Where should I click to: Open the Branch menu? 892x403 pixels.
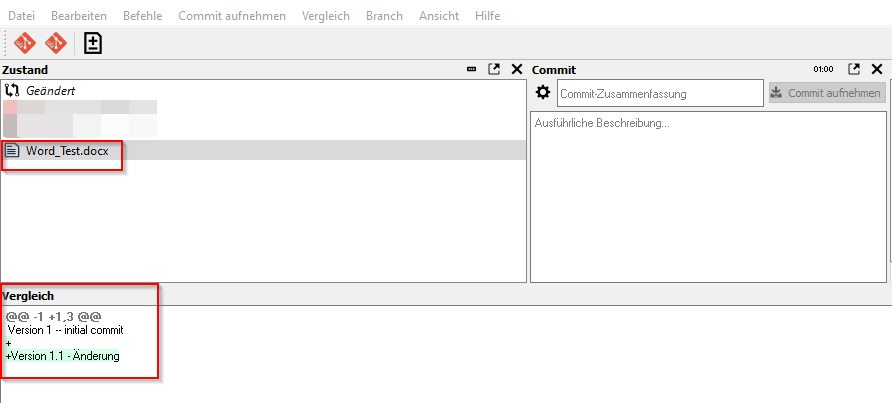[385, 16]
